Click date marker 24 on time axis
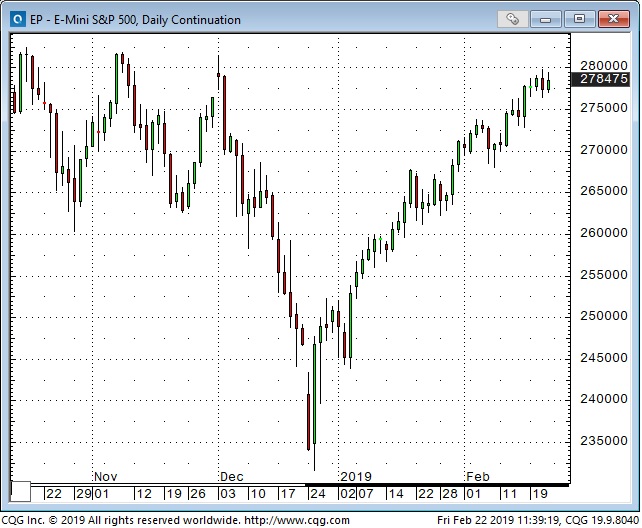This screenshot has width=642, height=528. [x=318, y=494]
